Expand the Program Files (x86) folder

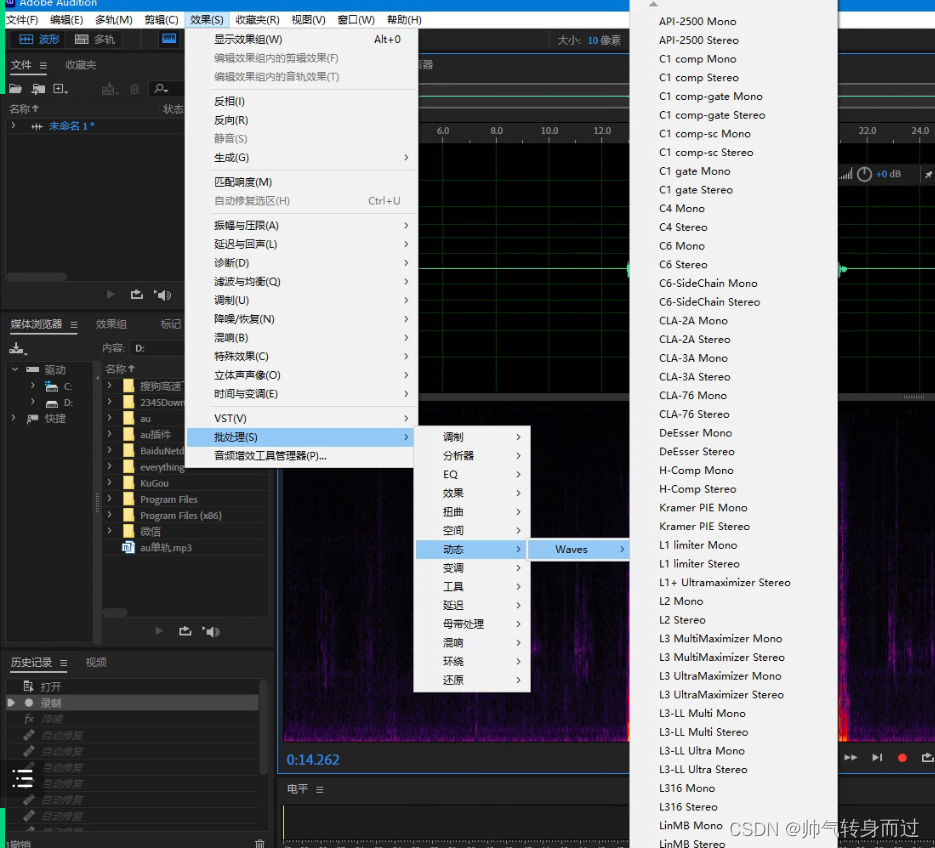(109, 515)
